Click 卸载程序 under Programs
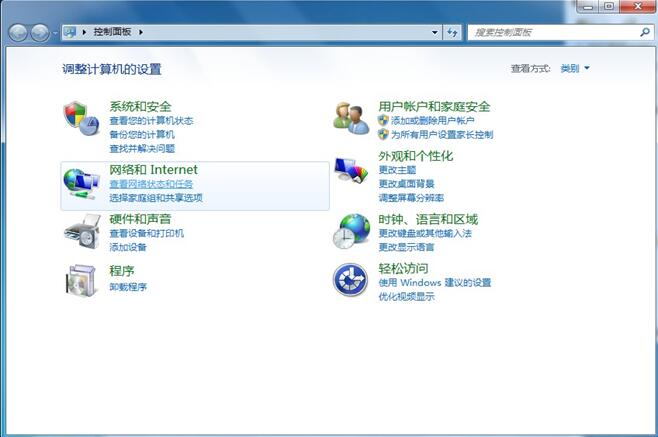Viewport: 658px width, 437px height. pyautogui.click(x=128, y=287)
